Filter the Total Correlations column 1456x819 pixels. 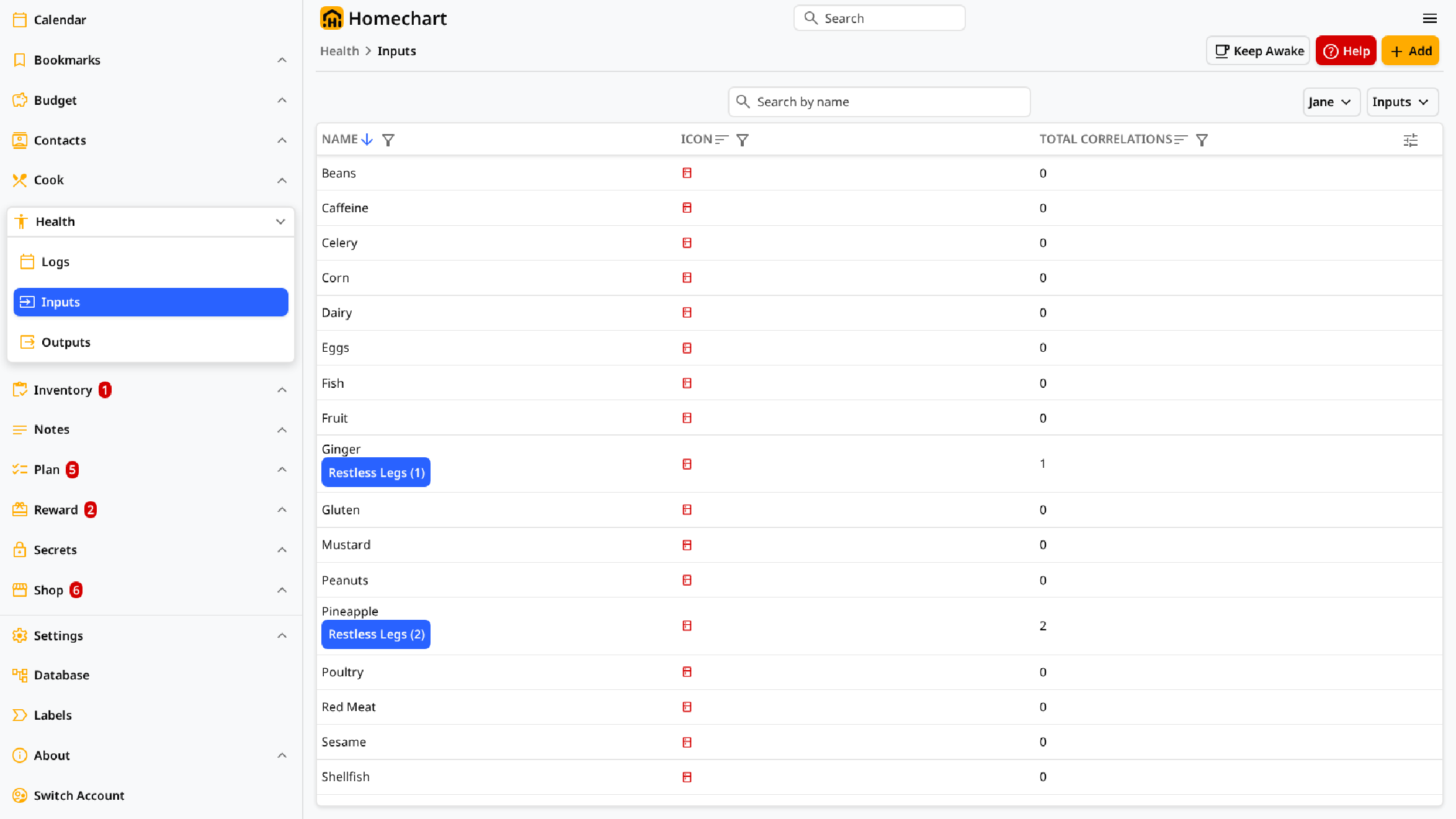point(1202,140)
